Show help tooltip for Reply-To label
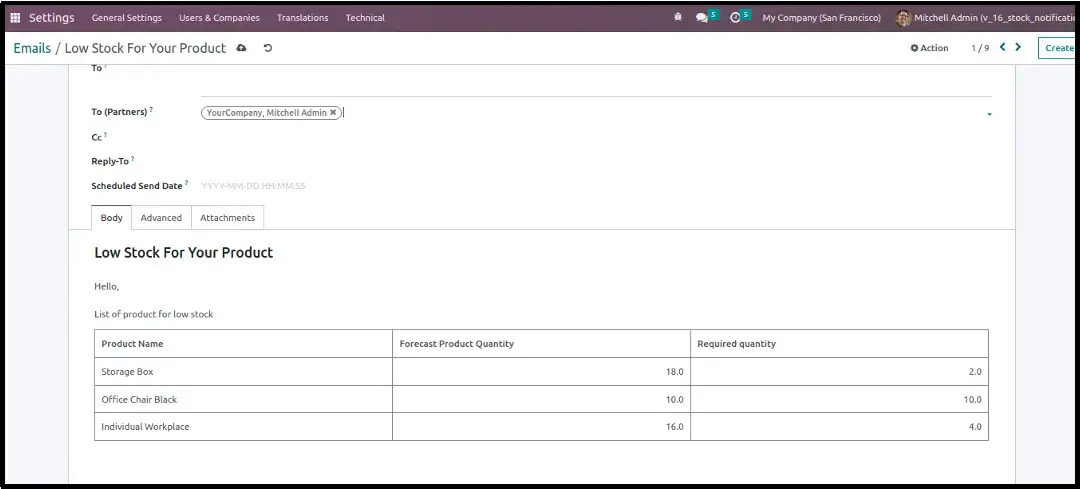Screen dimensions: 1080x489 click(132, 159)
